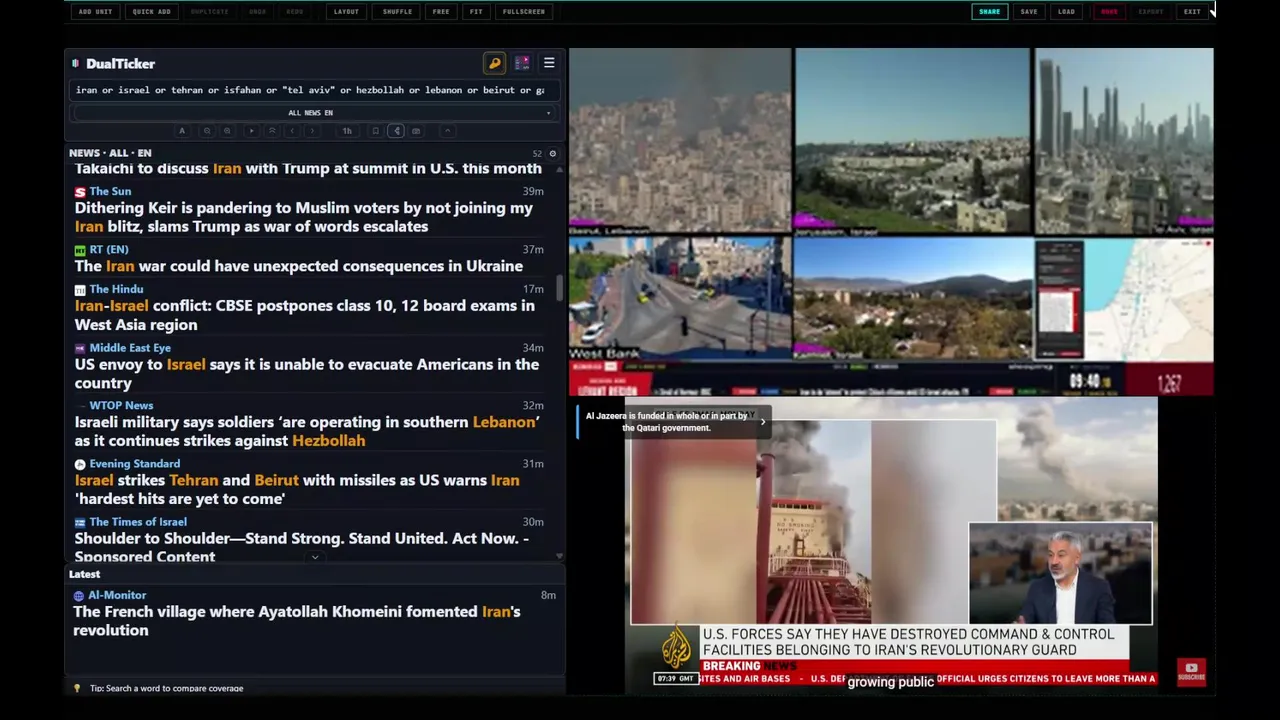Toggle the highlighted icon beside the bookmark
The height and width of the screenshot is (720, 1280).
pyautogui.click(x=396, y=131)
